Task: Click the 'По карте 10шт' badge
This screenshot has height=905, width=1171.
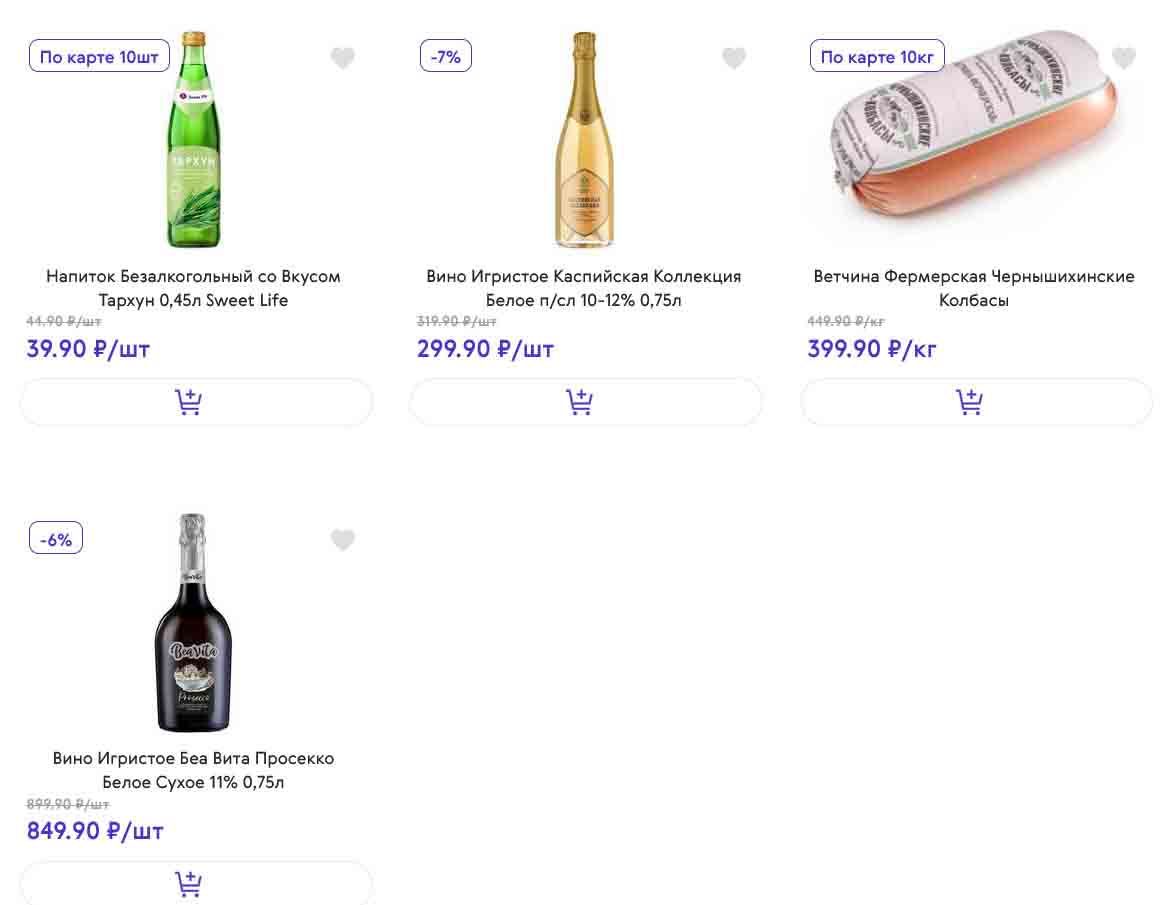Action: coord(99,57)
